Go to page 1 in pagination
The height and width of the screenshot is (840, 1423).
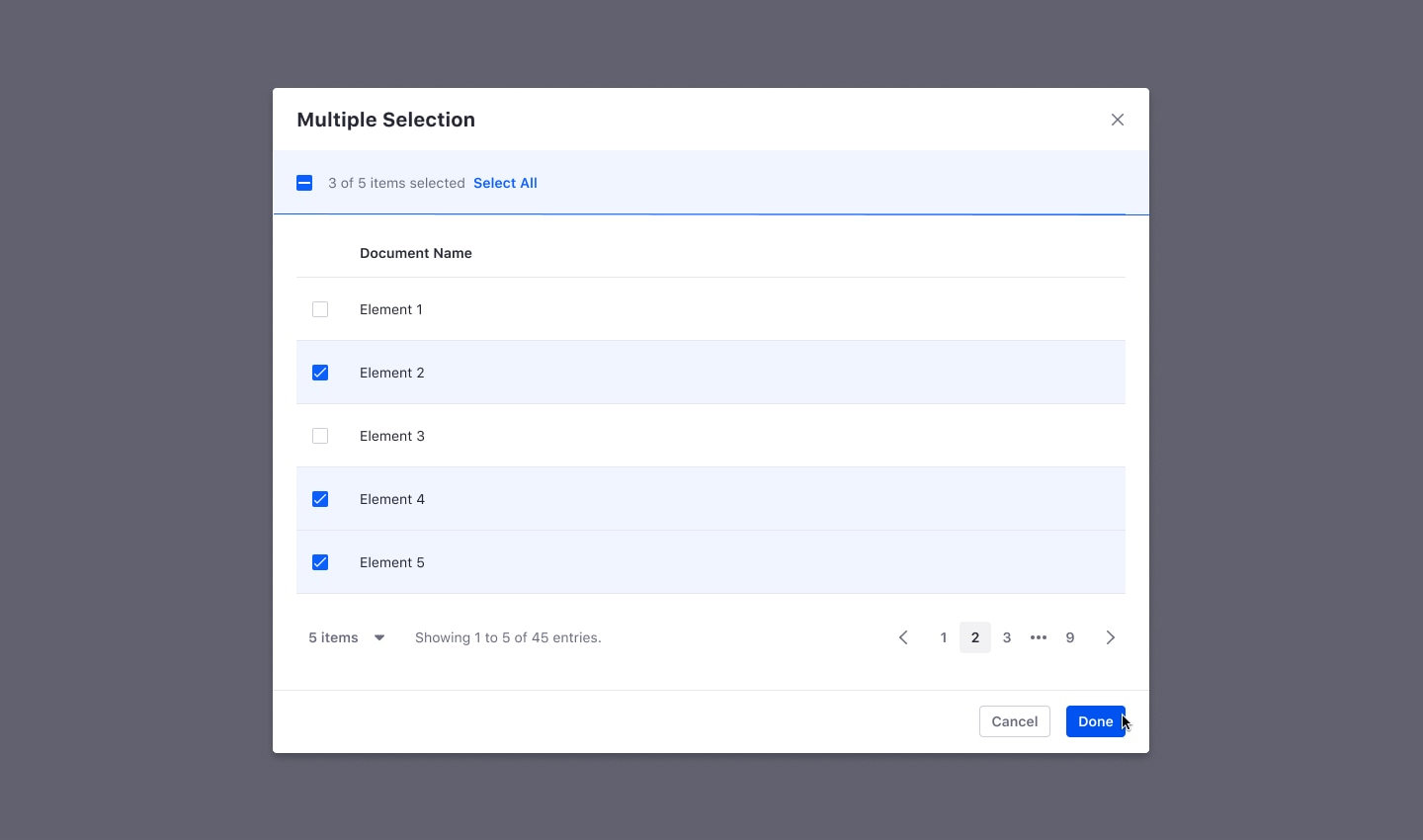(x=944, y=637)
